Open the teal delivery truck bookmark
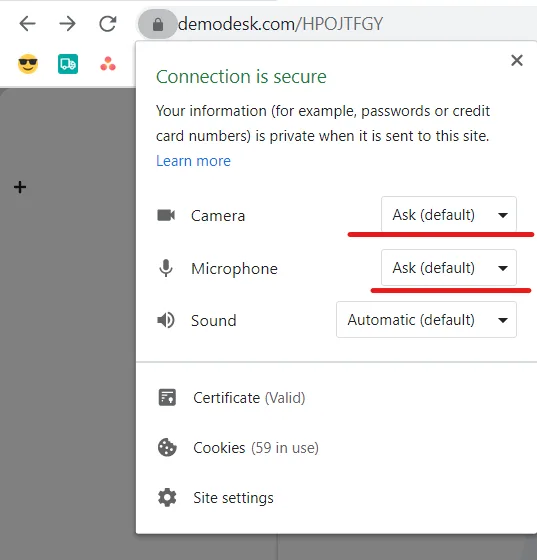 pyautogui.click(x=68, y=64)
